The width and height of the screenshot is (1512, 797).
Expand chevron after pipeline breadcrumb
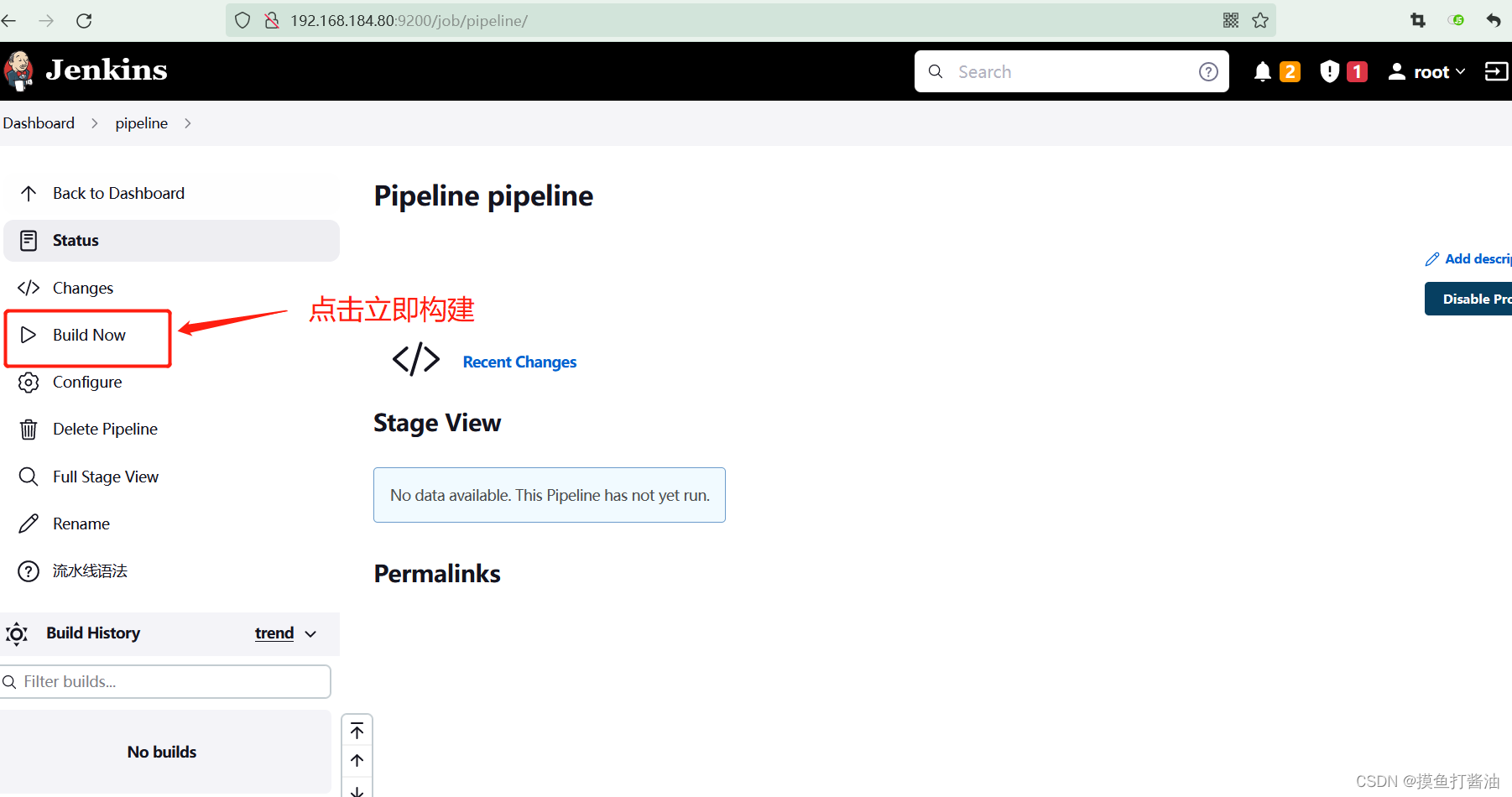point(188,123)
